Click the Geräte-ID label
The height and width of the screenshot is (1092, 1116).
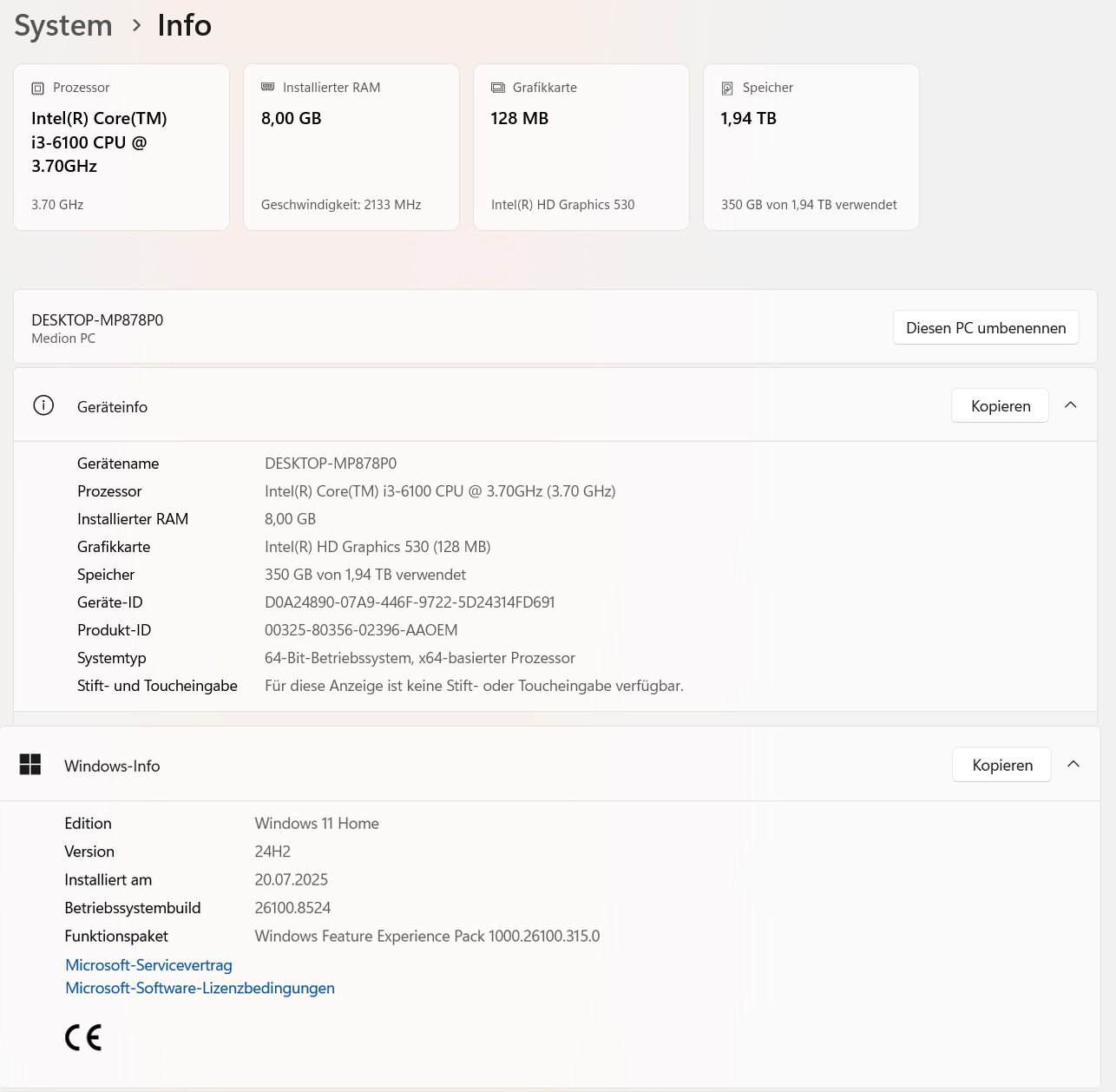point(109,602)
